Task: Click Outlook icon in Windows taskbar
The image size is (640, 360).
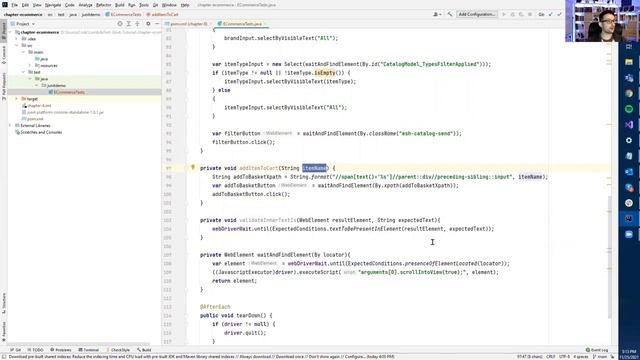Action: 629,171
